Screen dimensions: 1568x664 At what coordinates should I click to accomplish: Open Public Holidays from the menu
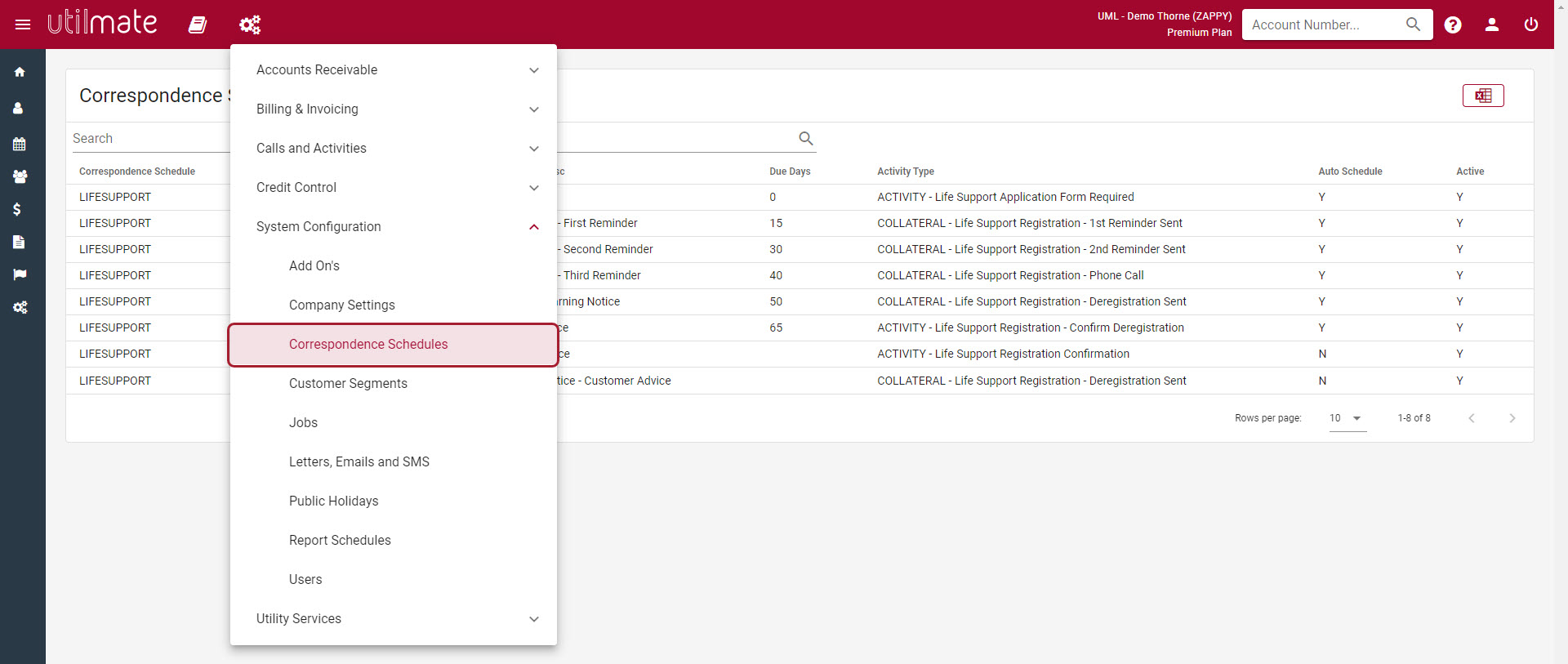(x=334, y=501)
